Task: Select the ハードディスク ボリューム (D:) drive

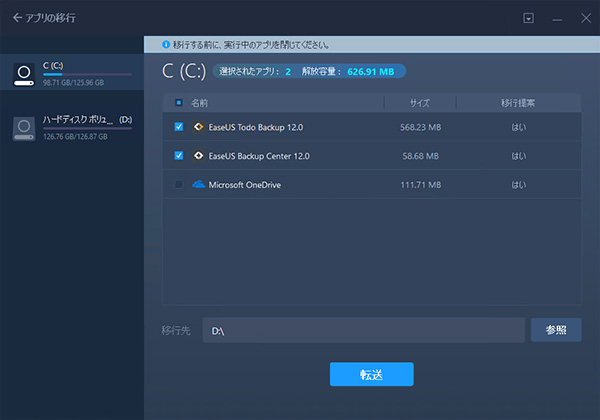Action: pos(72,128)
